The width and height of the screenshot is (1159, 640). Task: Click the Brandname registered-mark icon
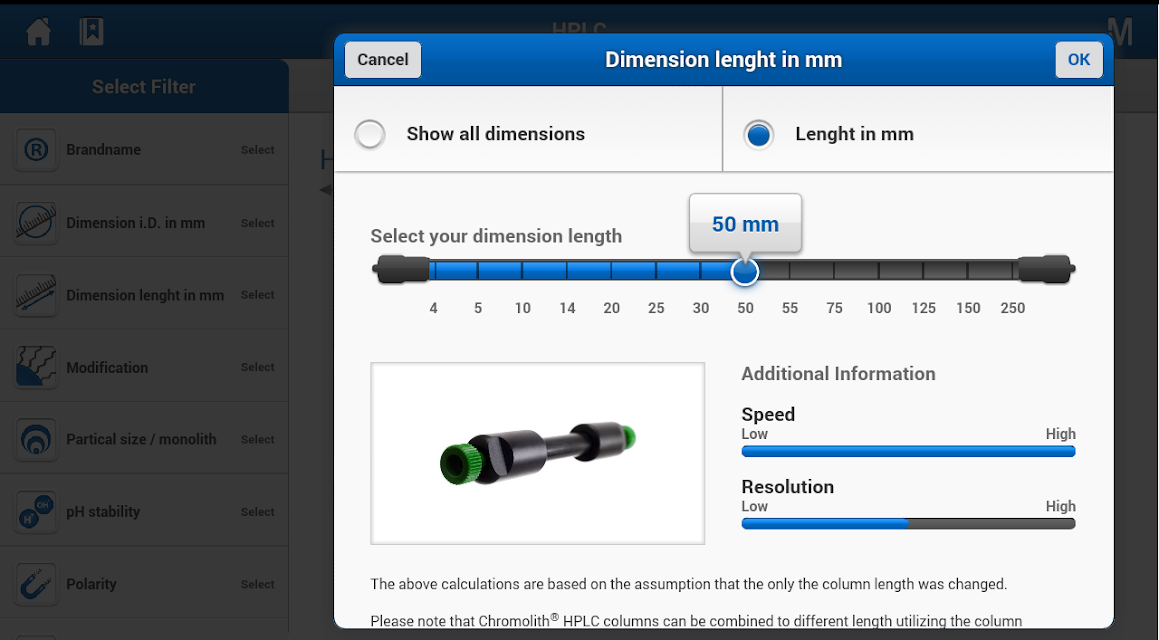(36, 150)
